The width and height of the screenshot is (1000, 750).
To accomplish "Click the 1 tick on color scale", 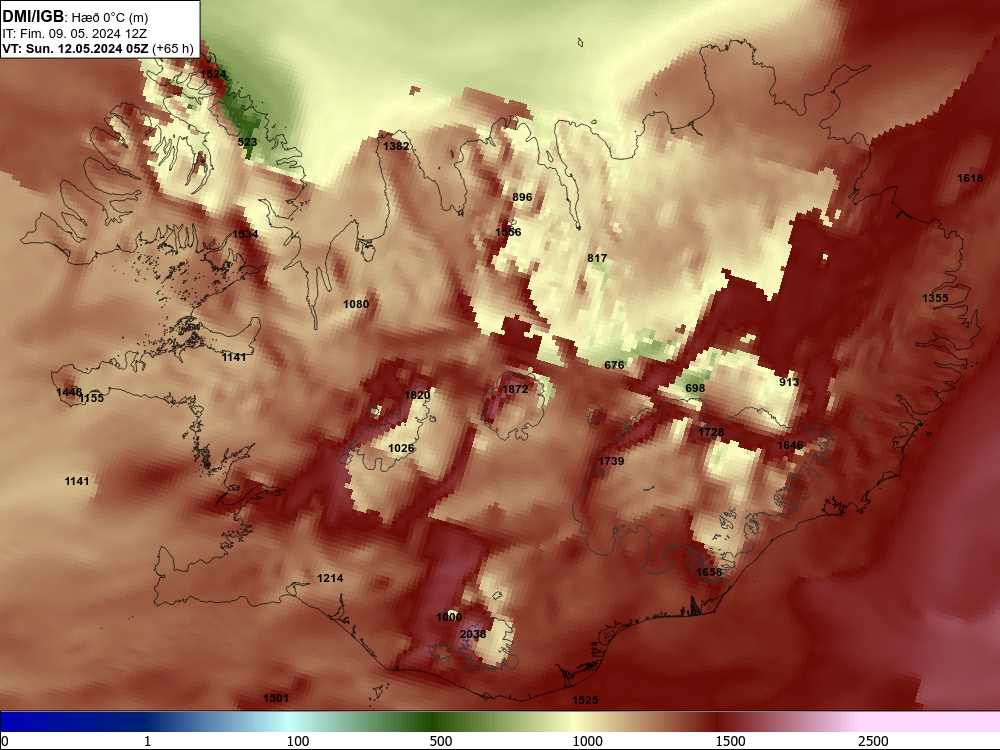I will (x=147, y=741).
